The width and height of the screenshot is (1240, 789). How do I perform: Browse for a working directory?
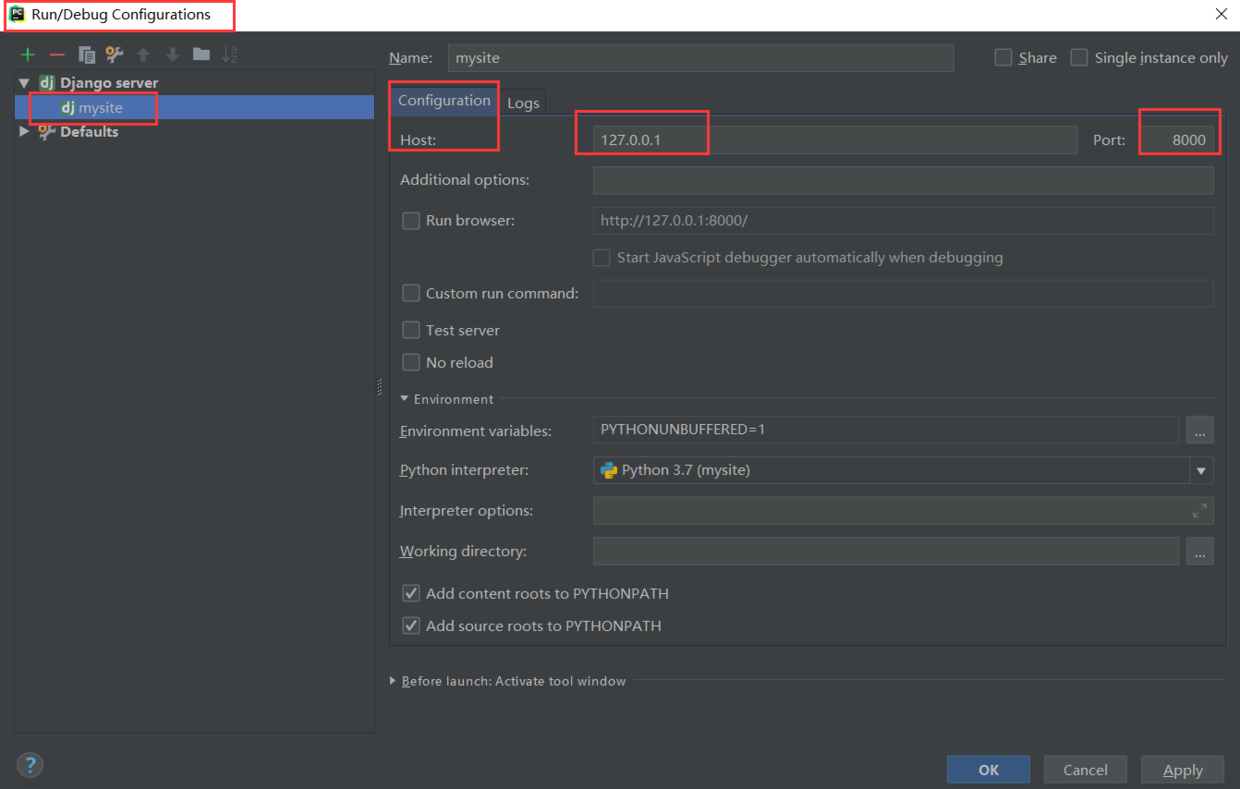coord(1199,551)
